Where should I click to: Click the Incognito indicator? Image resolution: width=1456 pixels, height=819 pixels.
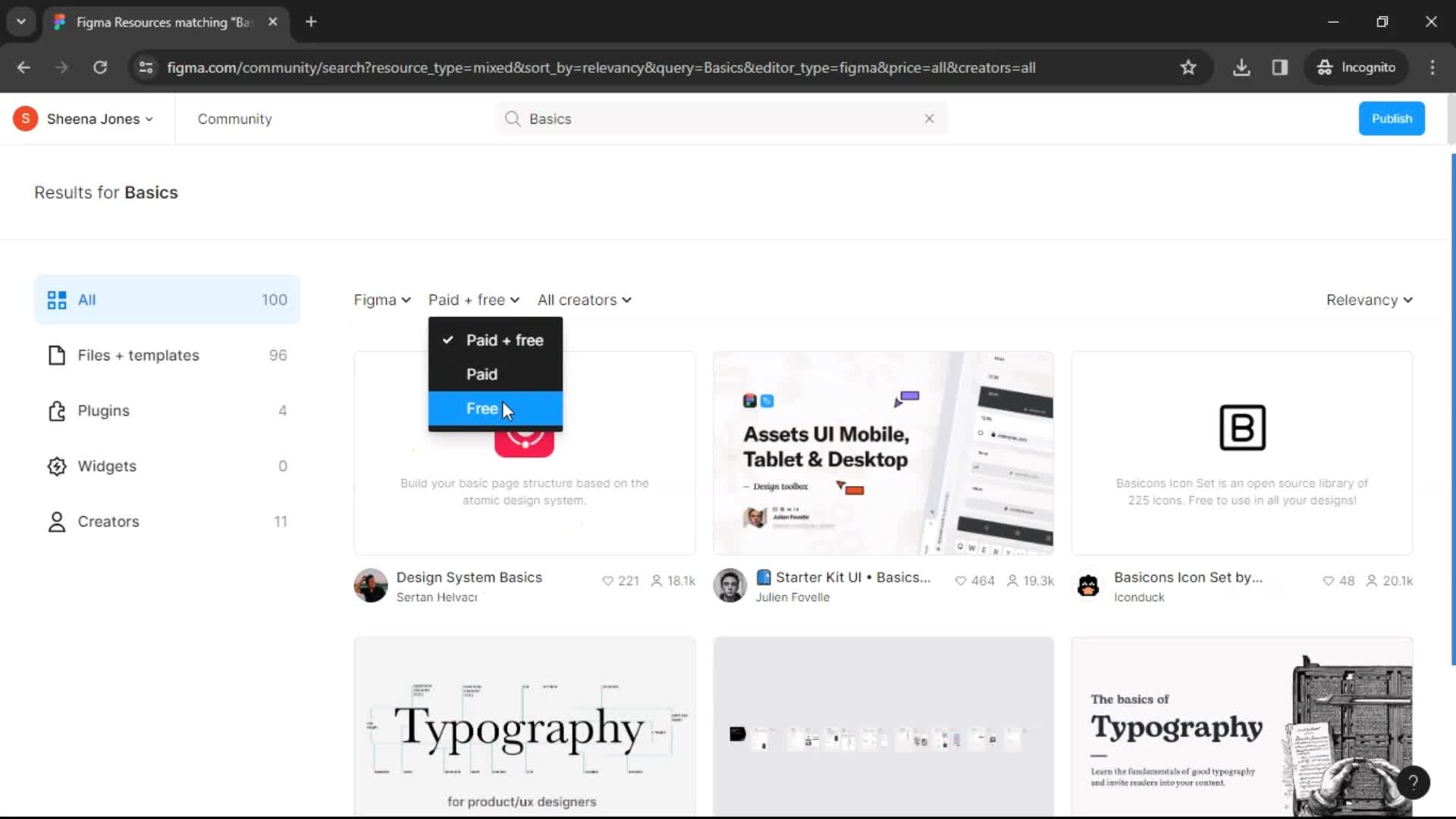pyautogui.click(x=1356, y=67)
